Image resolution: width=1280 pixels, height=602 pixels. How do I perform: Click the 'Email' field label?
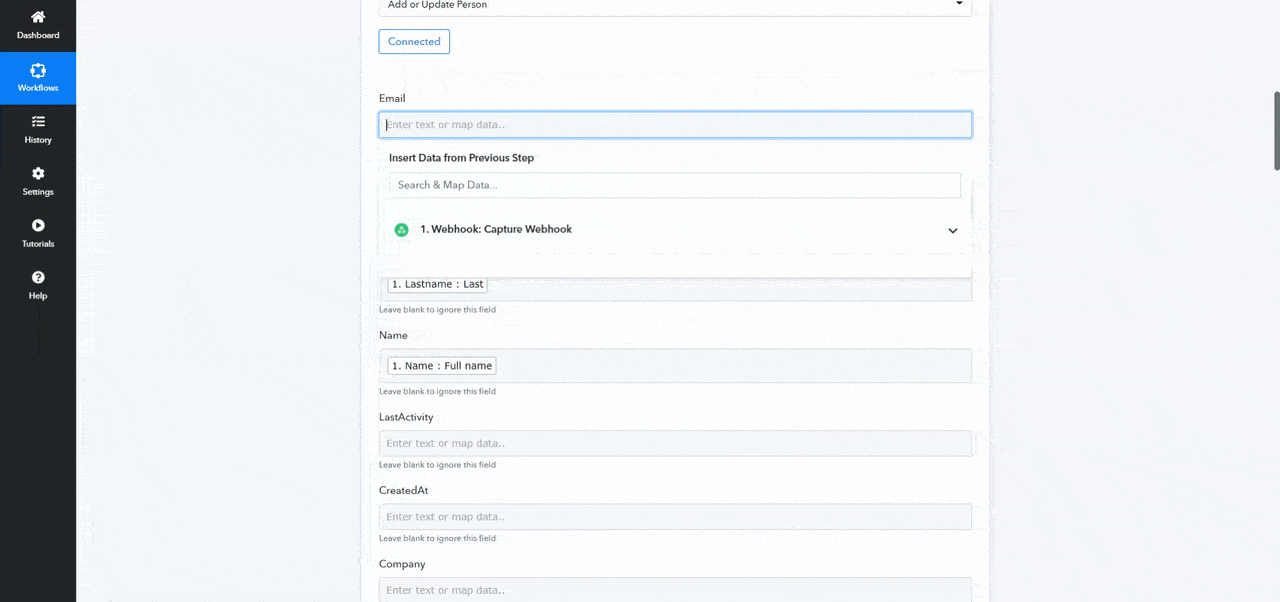pos(392,98)
